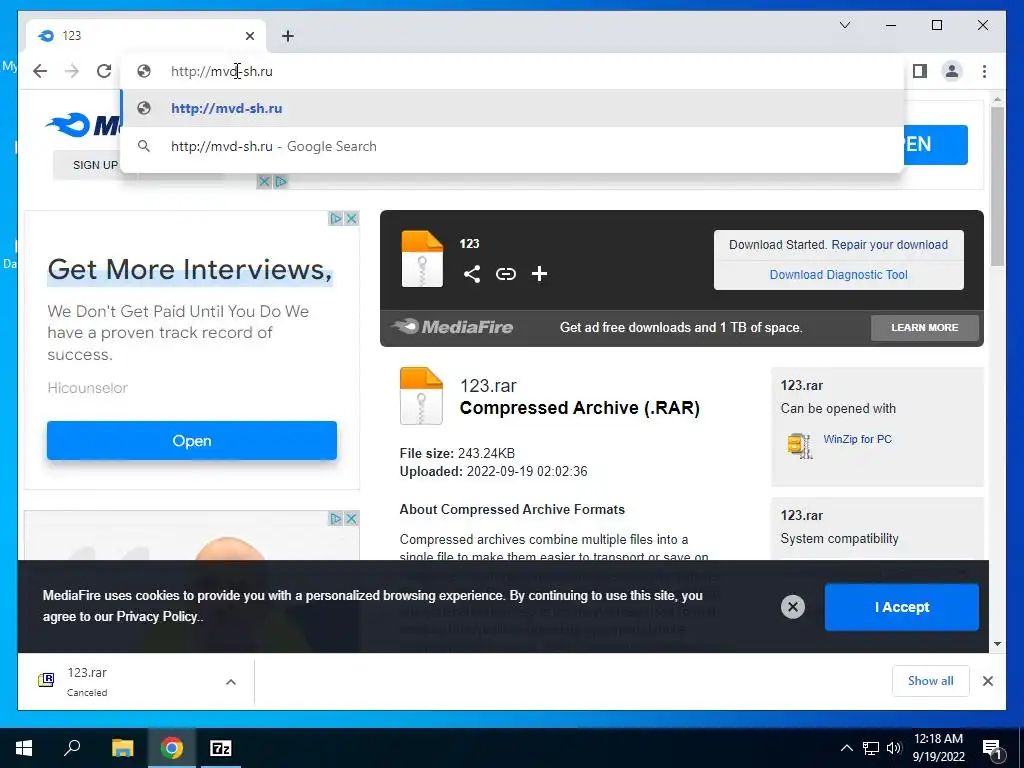Click the plus icon next to the link icon
Image resolution: width=1024 pixels, height=768 pixels.
click(x=539, y=274)
